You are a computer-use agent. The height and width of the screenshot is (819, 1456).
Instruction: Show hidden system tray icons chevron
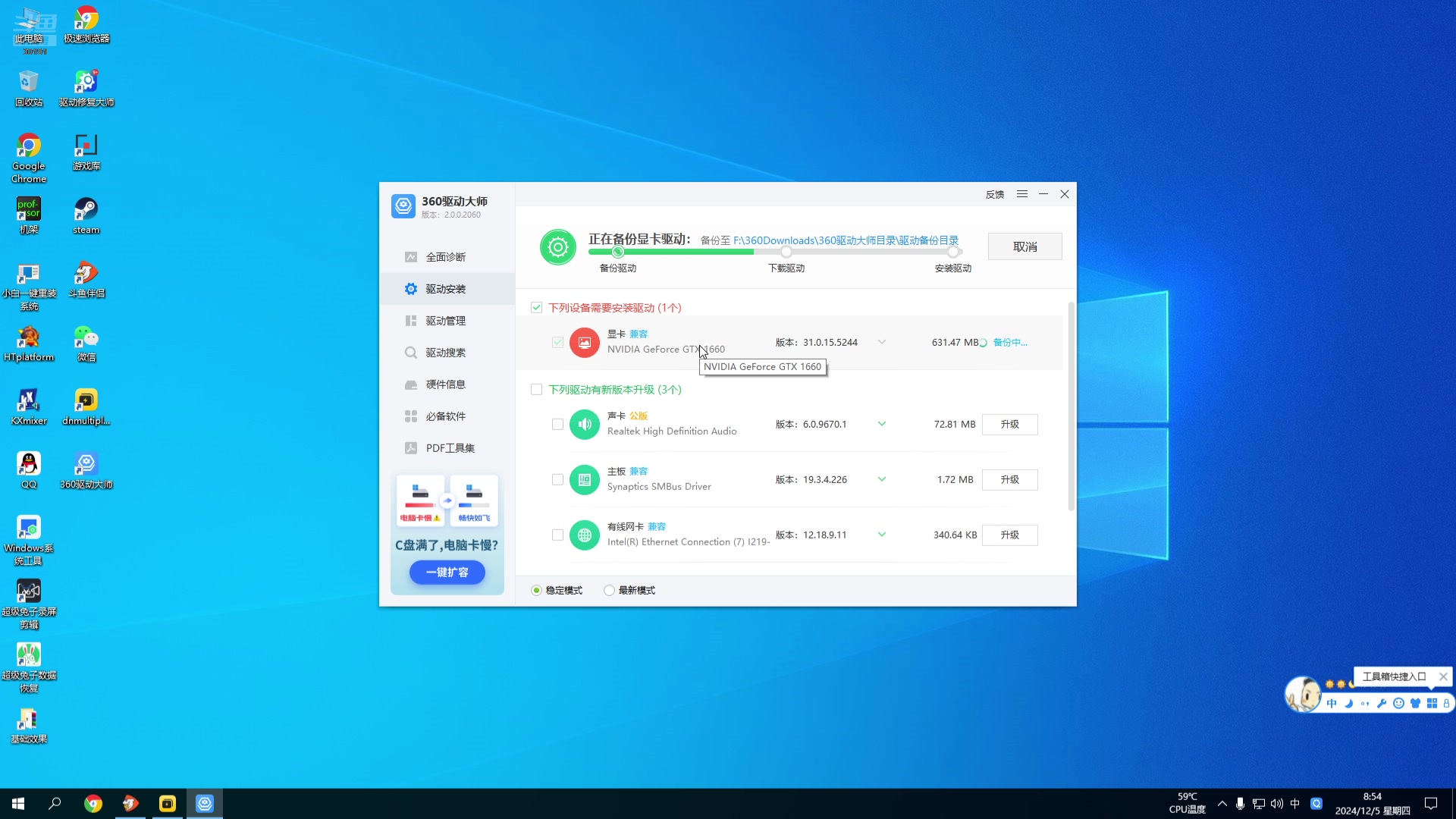1222,803
